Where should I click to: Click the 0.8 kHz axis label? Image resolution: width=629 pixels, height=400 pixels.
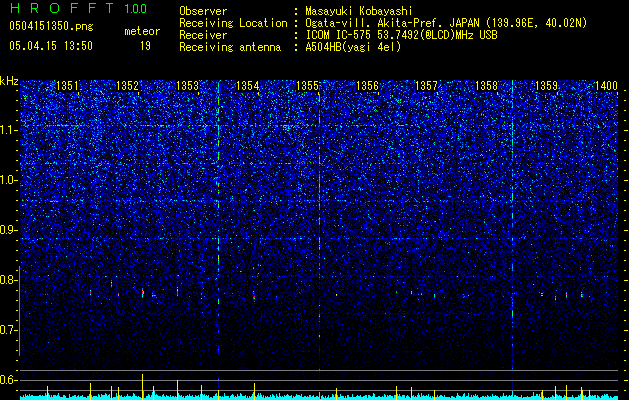coord(9,280)
